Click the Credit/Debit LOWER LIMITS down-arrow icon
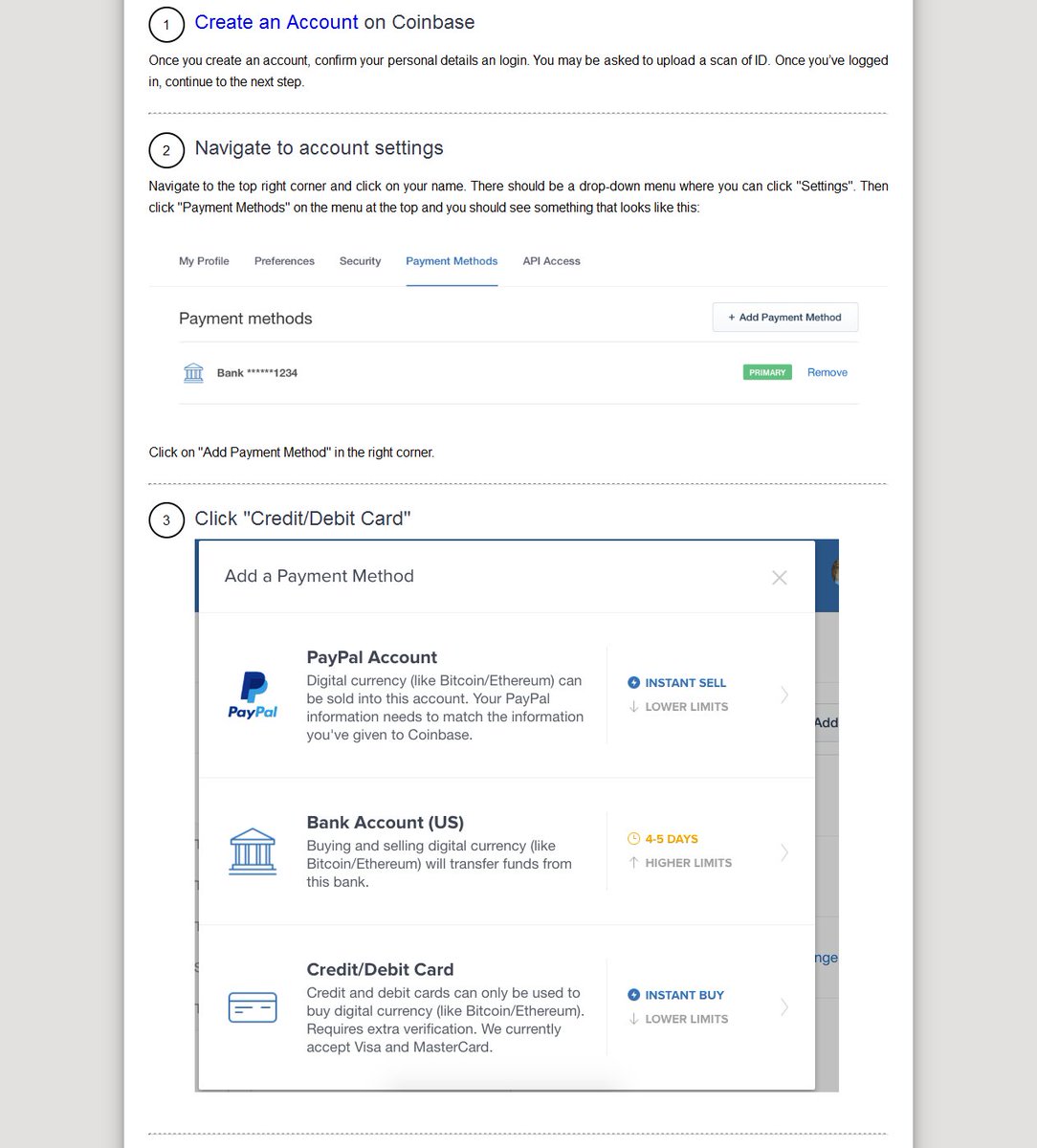Viewport: 1037px width, 1148px height. [x=633, y=1019]
